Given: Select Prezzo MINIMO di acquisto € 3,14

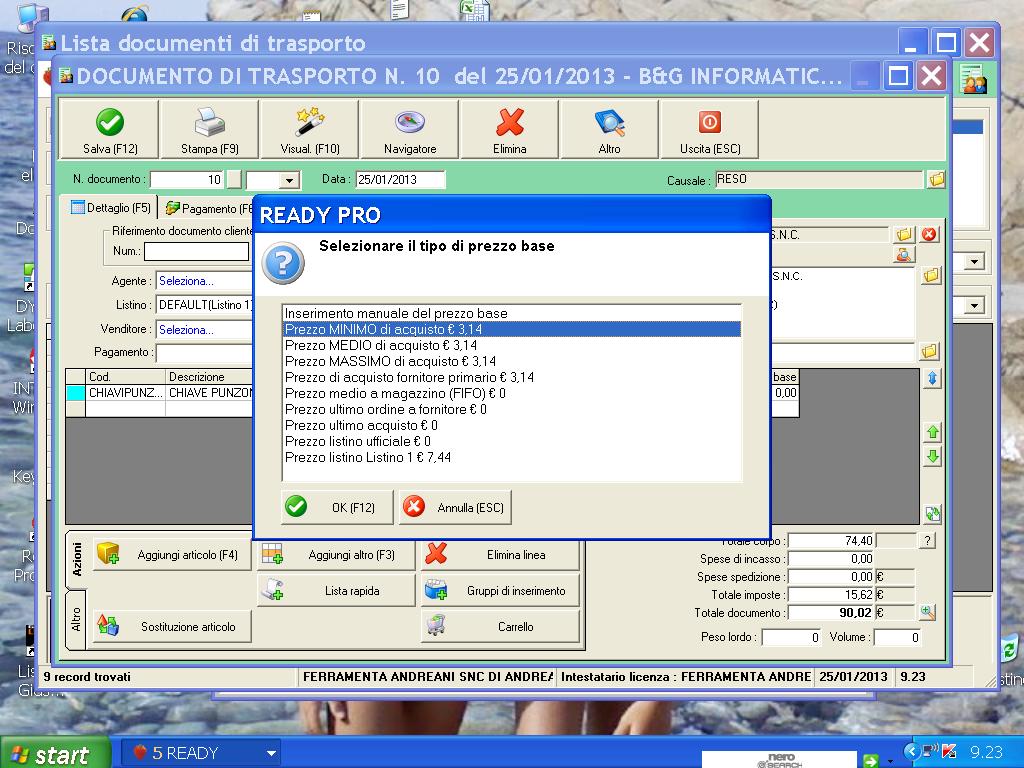Looking at the screenshot, I should 512,329.
